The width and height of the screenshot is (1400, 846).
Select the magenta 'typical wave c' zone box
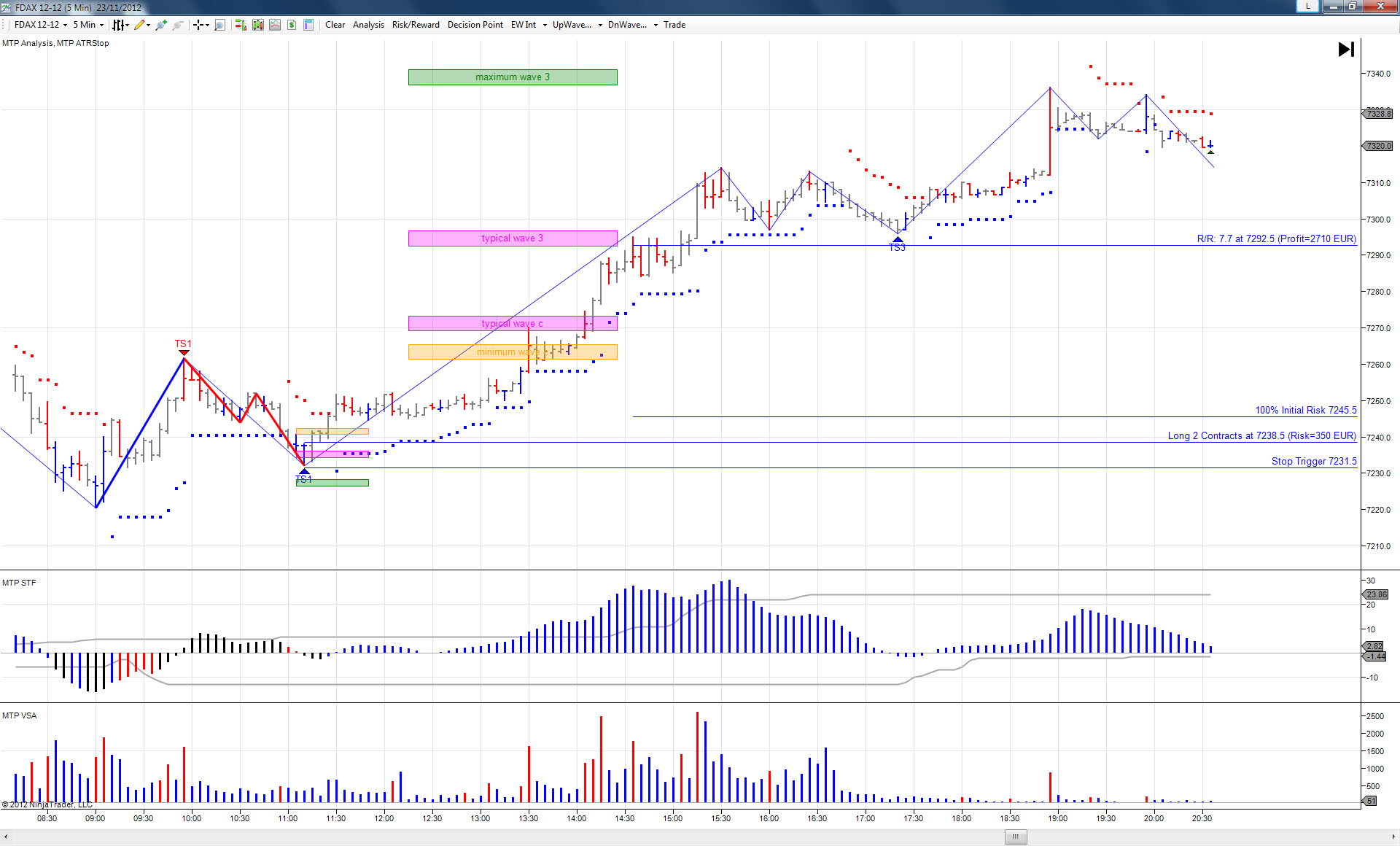click(x=513, y=324)
